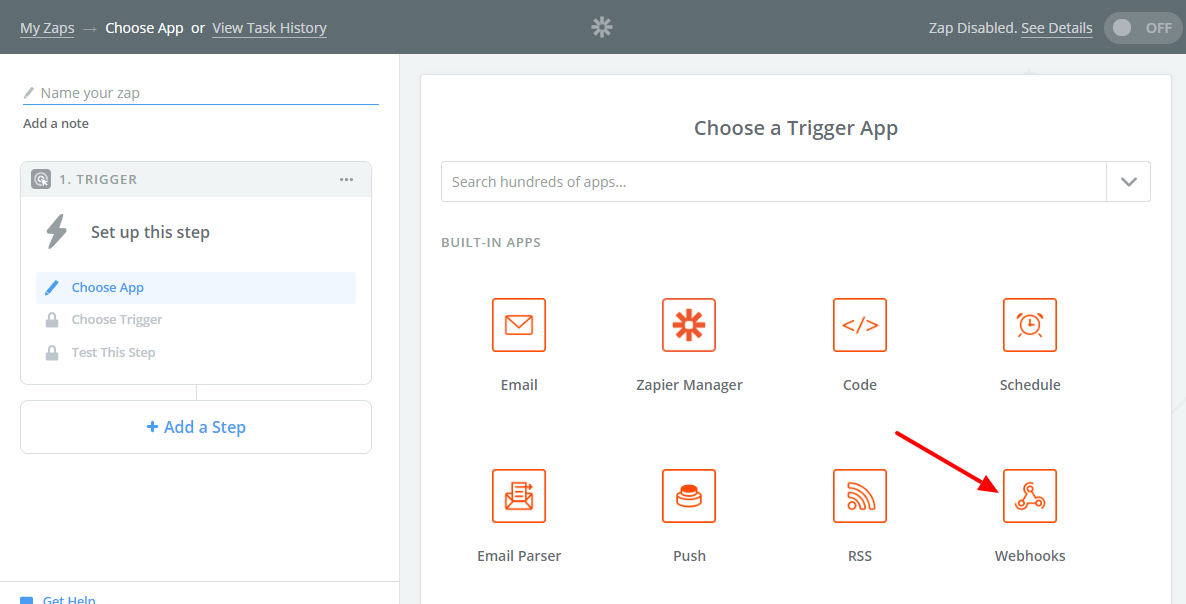Click Add a note
1186x604 pixels.
tap(56, 123)
